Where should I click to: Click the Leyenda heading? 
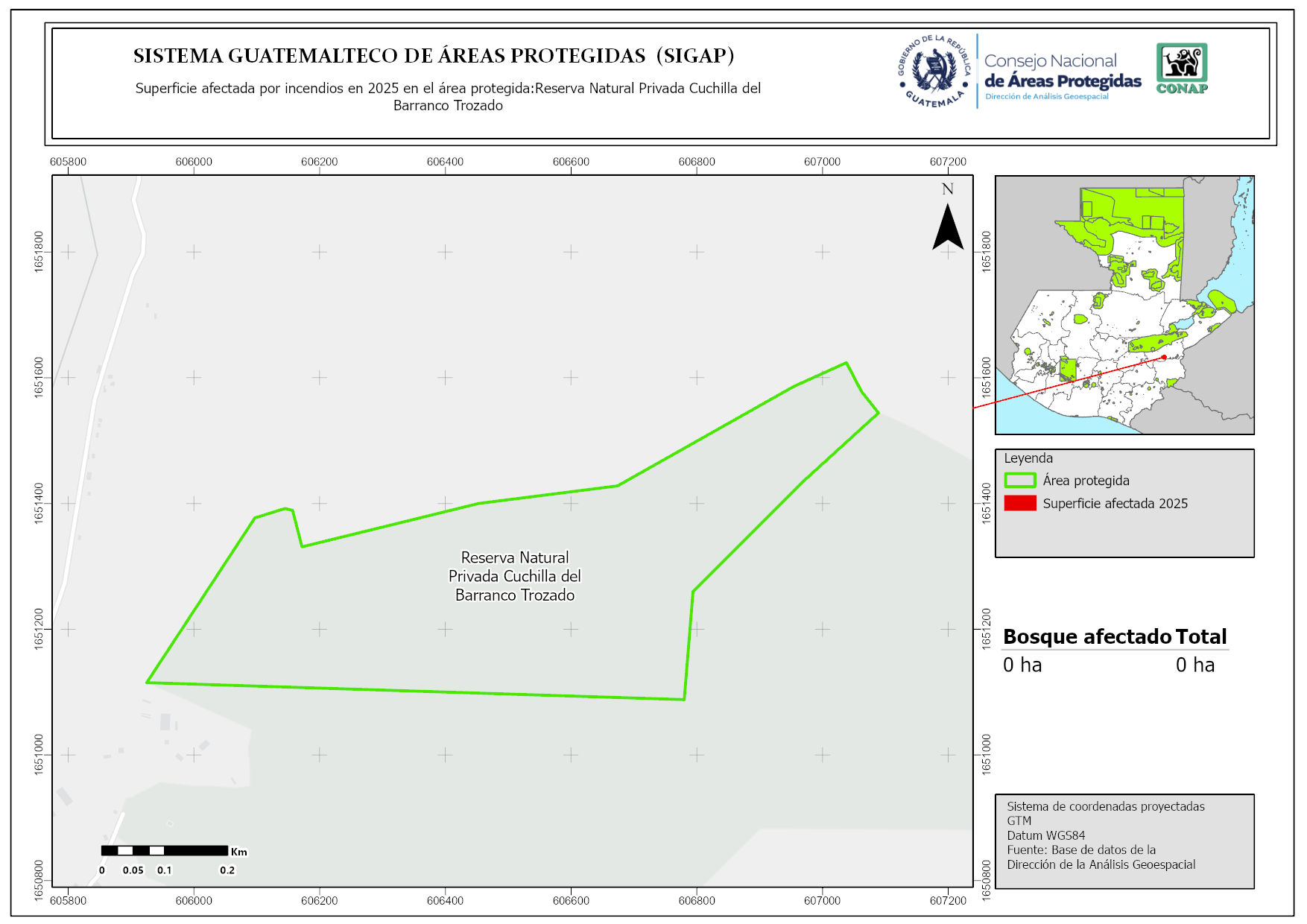[1028, 458]
